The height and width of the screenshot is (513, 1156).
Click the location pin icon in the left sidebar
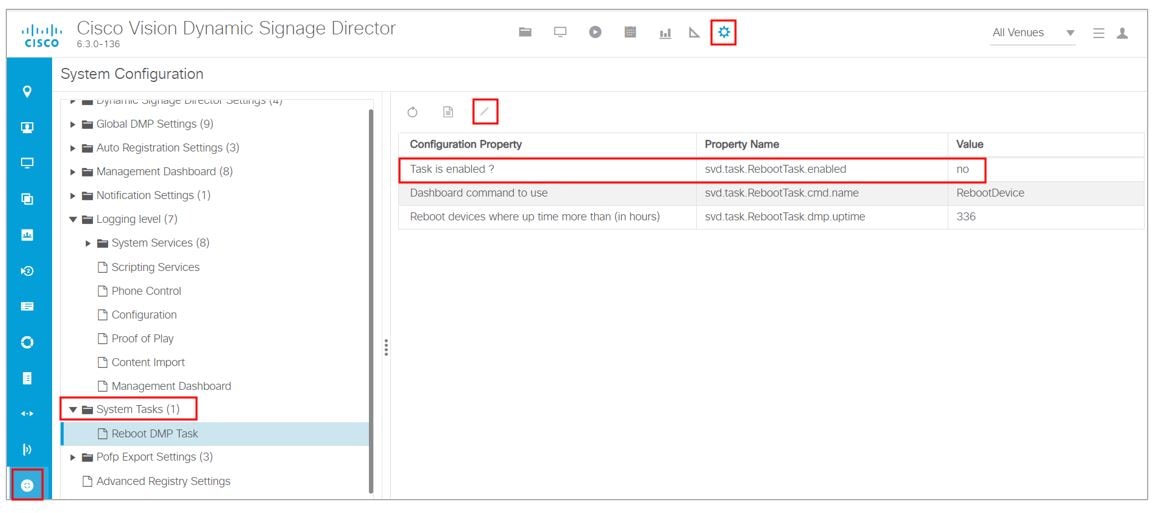point(28,91)
